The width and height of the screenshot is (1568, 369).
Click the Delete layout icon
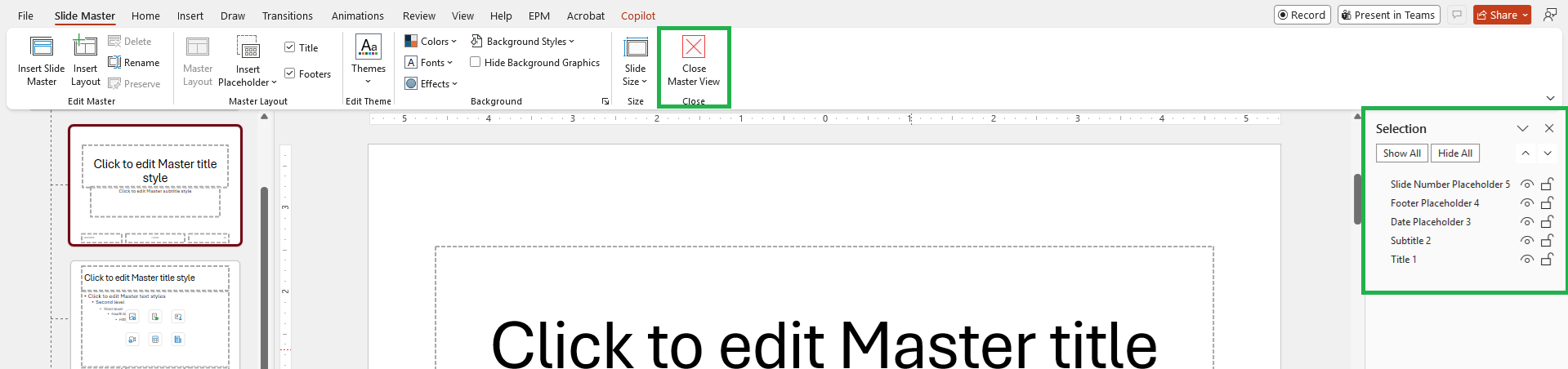click(114, 41)
